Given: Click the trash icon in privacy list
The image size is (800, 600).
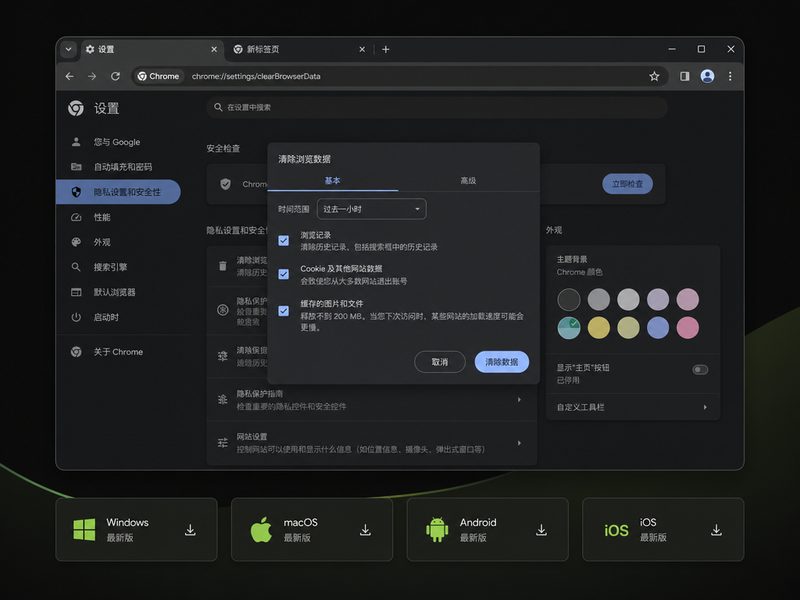Looking at the screenshot, I should pyautogui.click(x=222, y=266).
